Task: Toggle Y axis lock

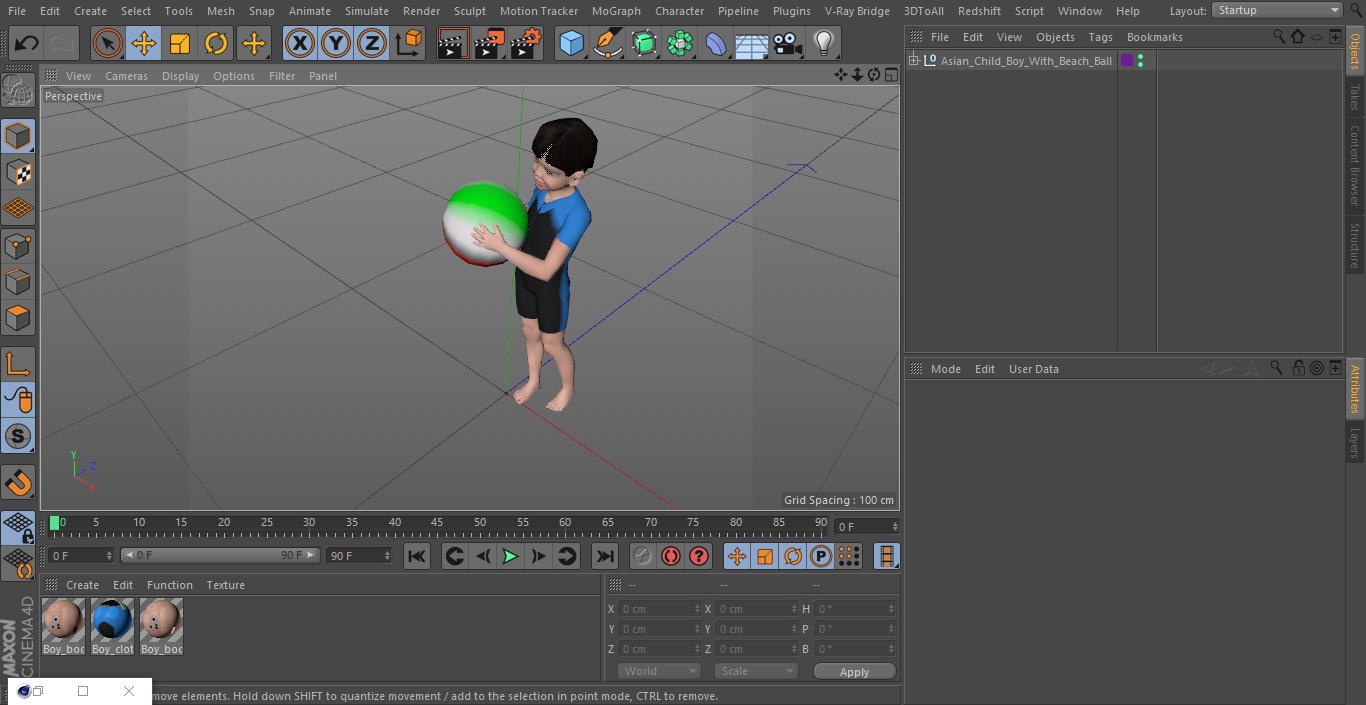Action: click(336, 44)
